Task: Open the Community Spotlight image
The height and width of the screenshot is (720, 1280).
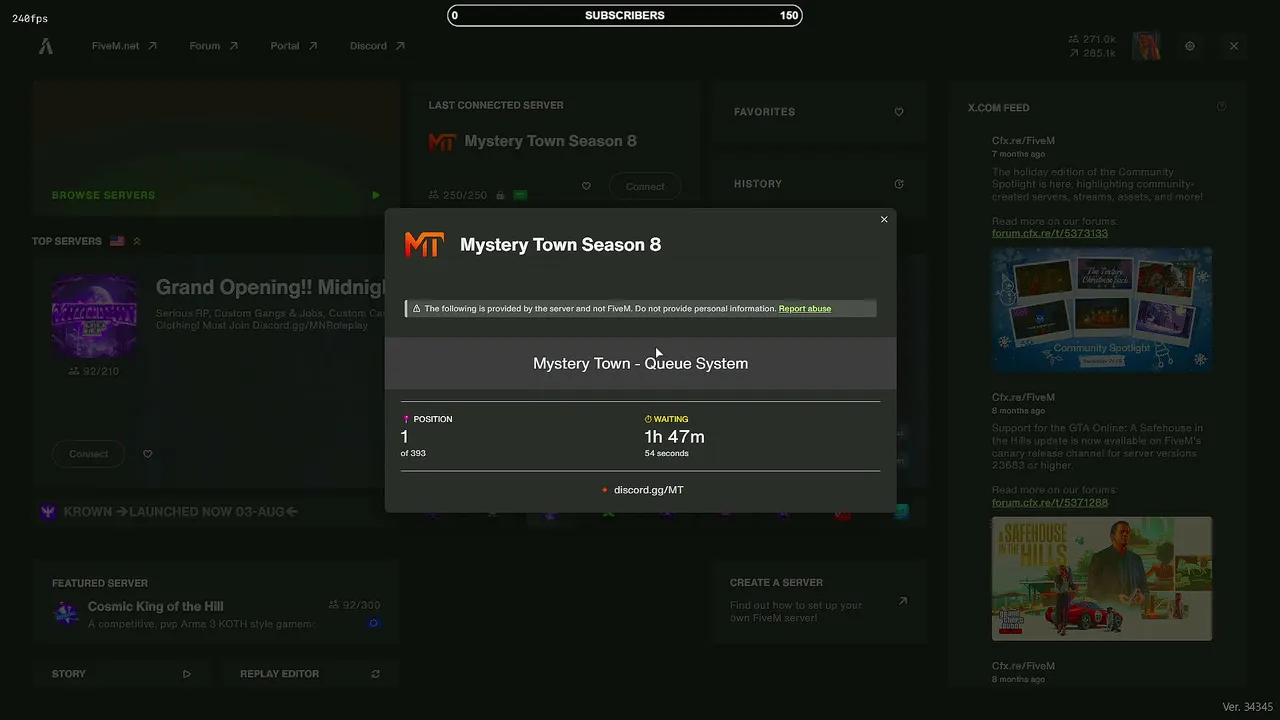Action: coord(1102,310)
